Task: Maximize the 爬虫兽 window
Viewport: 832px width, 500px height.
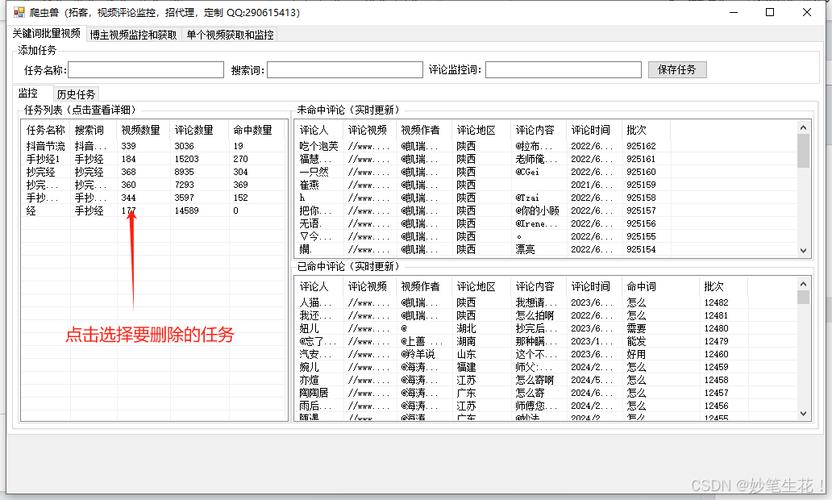Action: [x=770, y=12]
